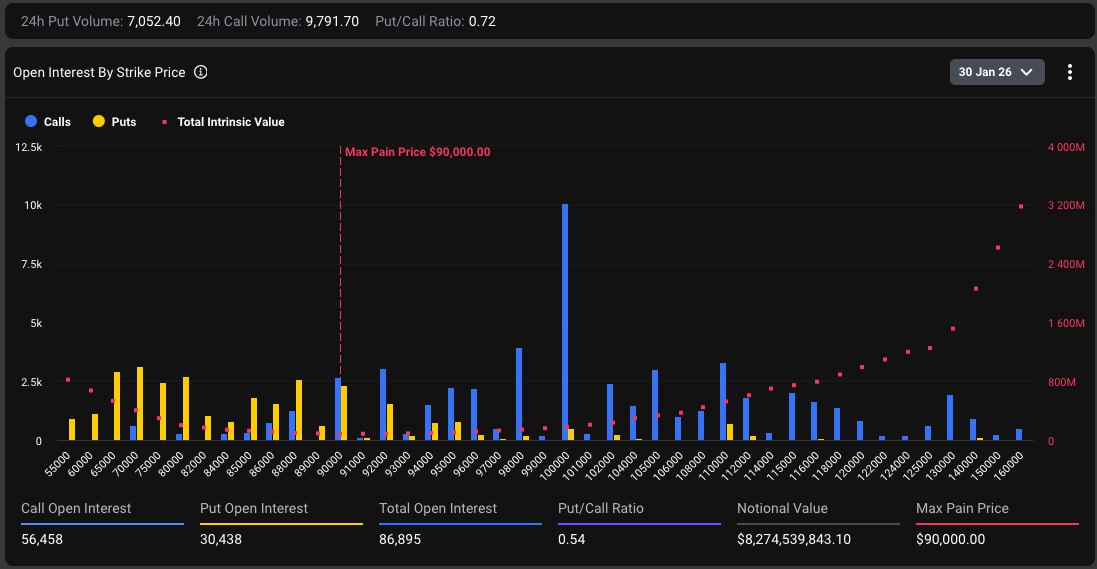The height and width of the screenshot is (569, 1097).
Task: Click the info icon beside Open Interest title
Action: (x=201, y=72)
